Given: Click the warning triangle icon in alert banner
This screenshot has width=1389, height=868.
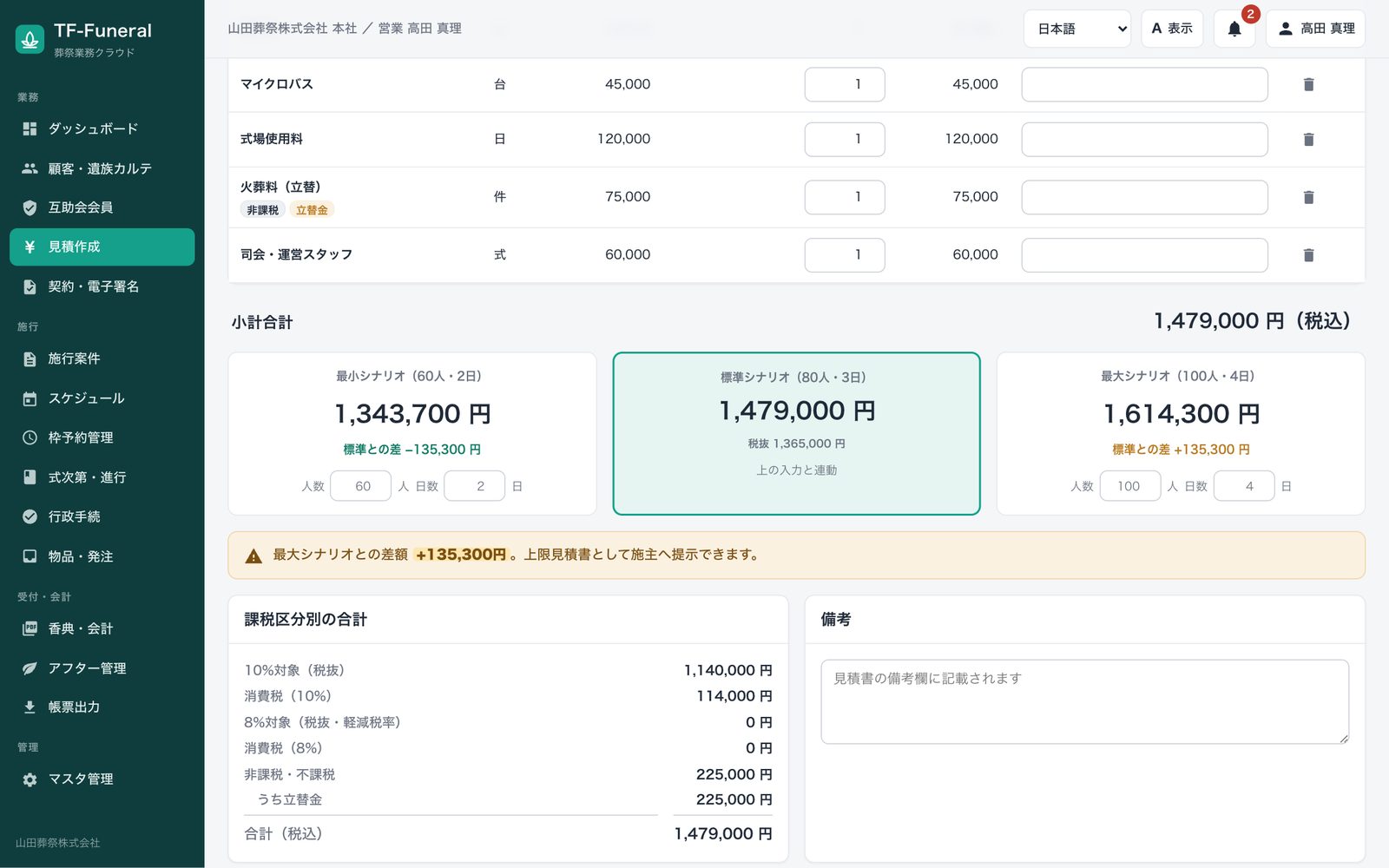Looking at the screenshot, I should pyautogui.click(x=253, y=556).
